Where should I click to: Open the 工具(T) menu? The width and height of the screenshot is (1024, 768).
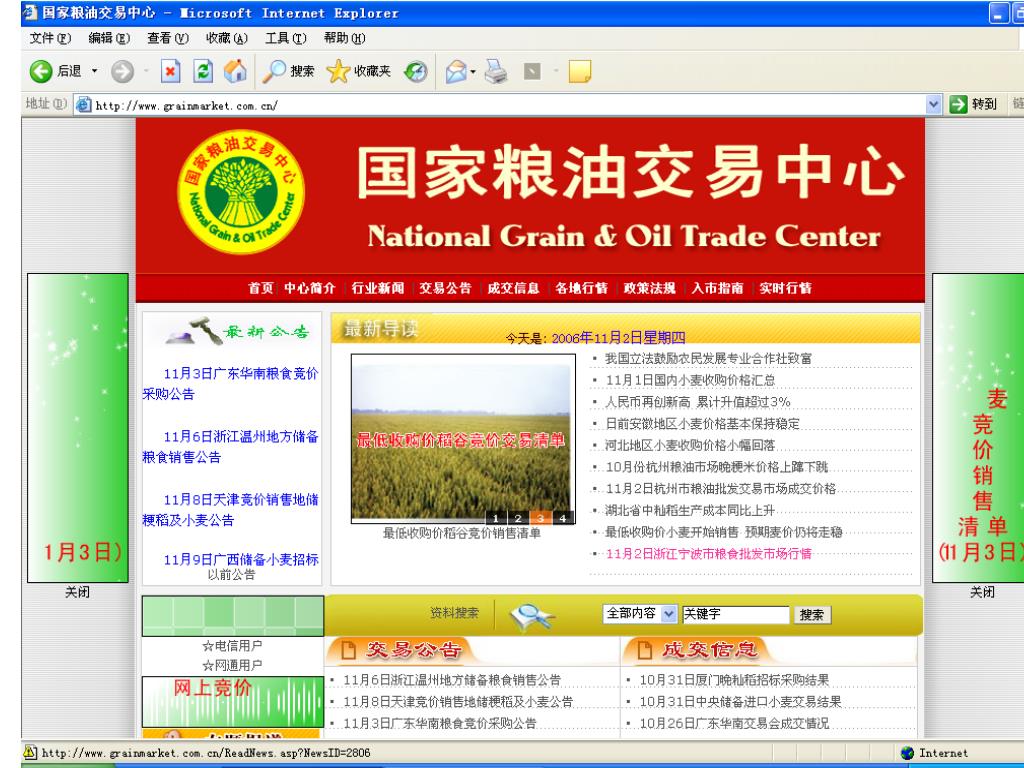(x=285, y=38)
